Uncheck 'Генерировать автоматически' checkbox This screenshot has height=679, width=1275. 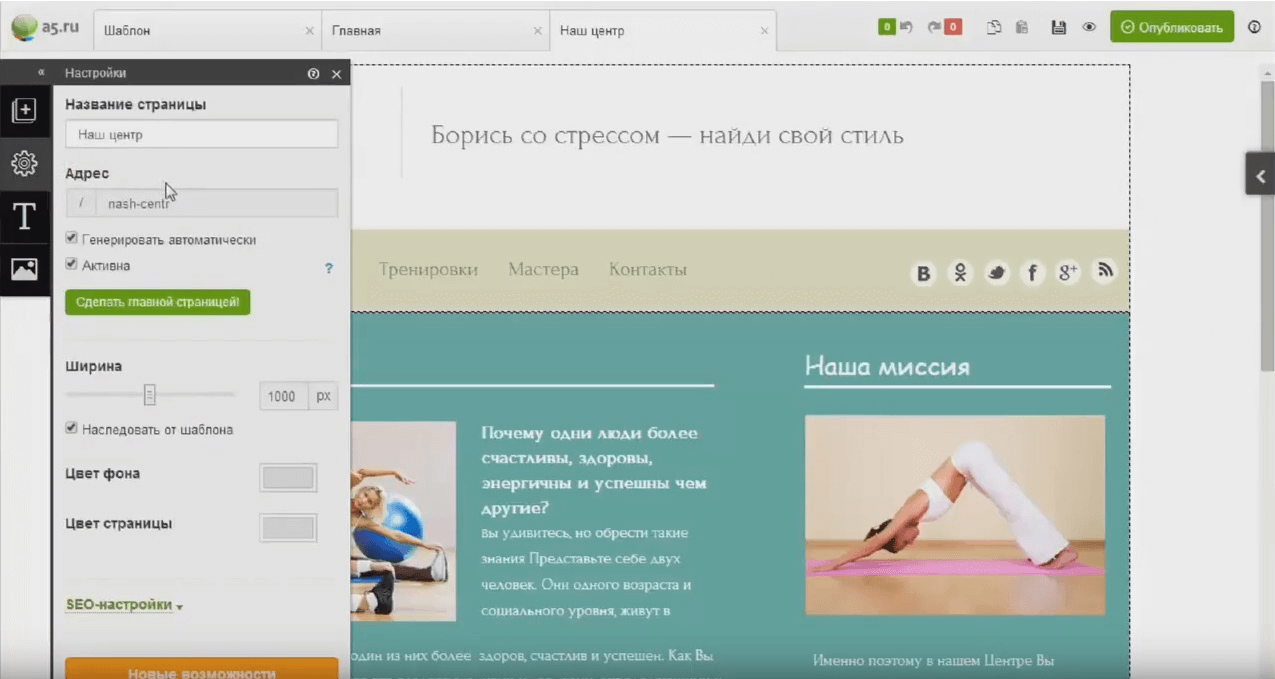72,239
